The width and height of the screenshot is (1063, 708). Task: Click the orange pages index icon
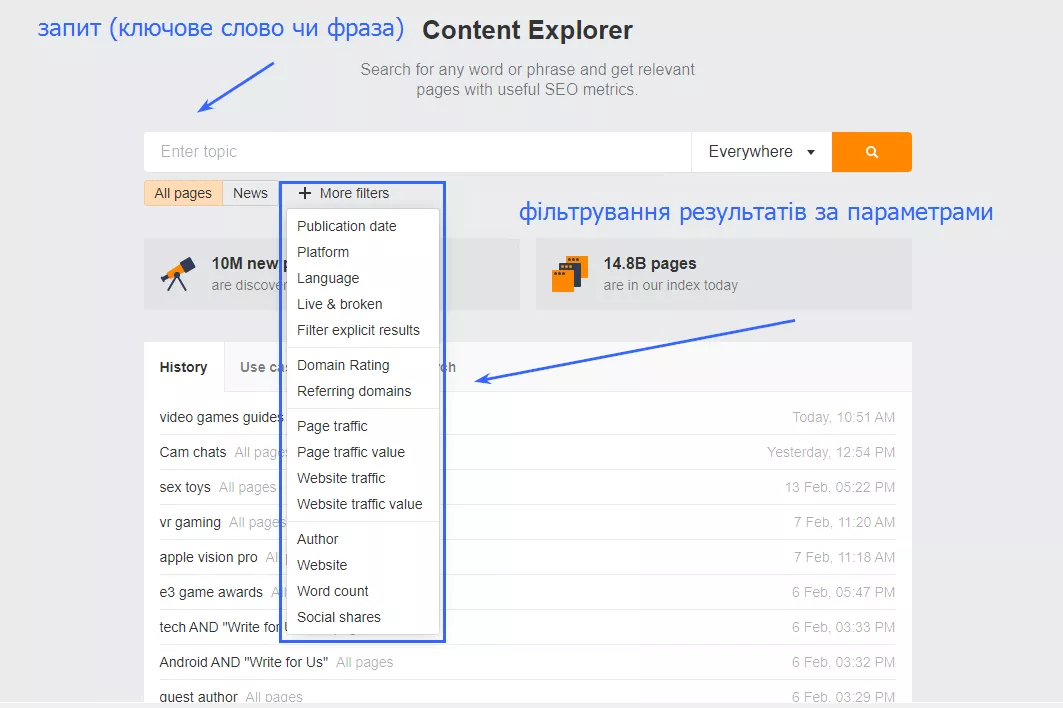tap(569, 274)
